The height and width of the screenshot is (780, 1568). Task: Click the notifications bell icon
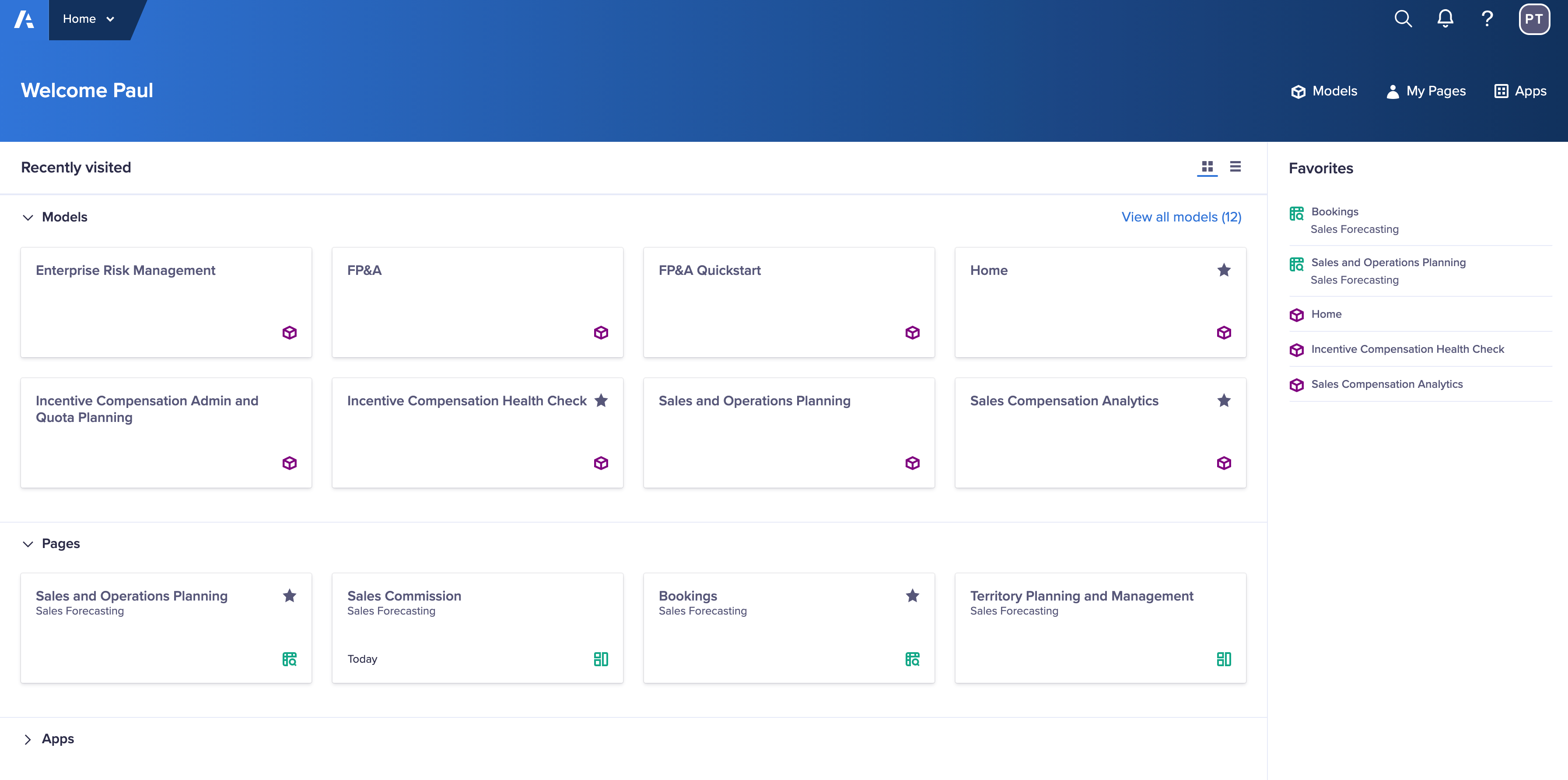[x=1445, y=19]
